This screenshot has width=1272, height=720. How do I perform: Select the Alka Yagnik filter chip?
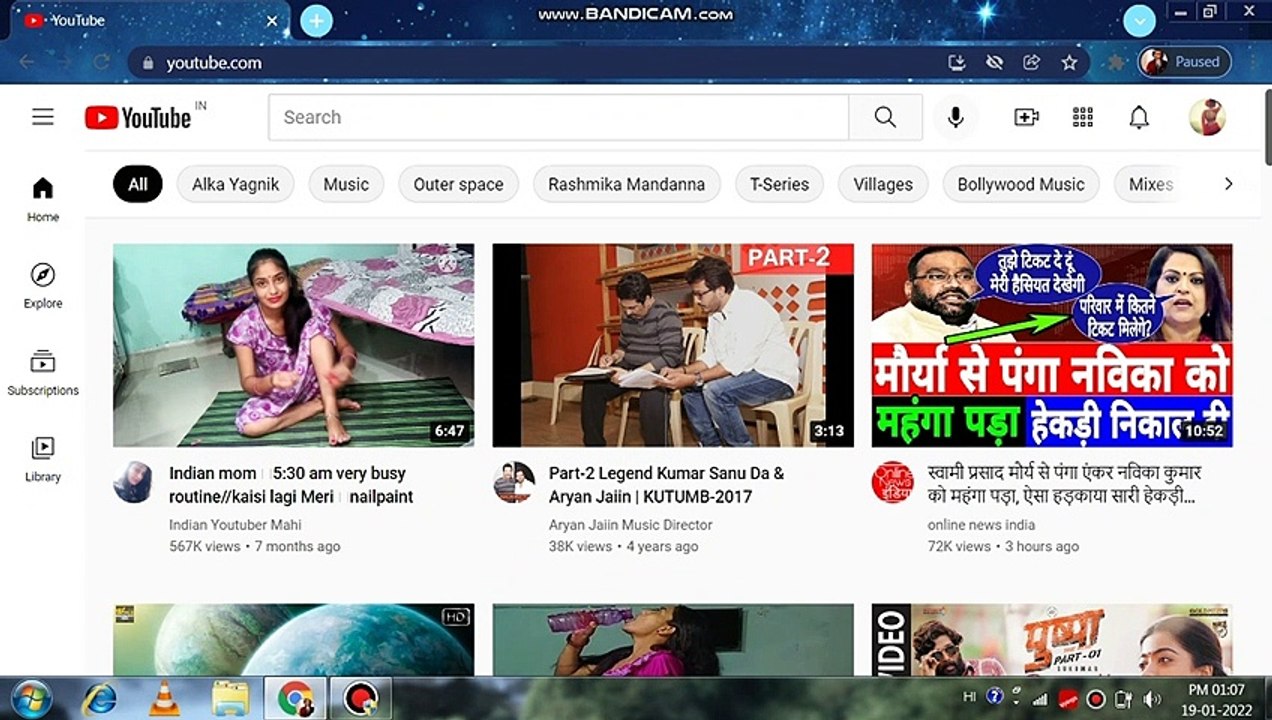point(236,184)
